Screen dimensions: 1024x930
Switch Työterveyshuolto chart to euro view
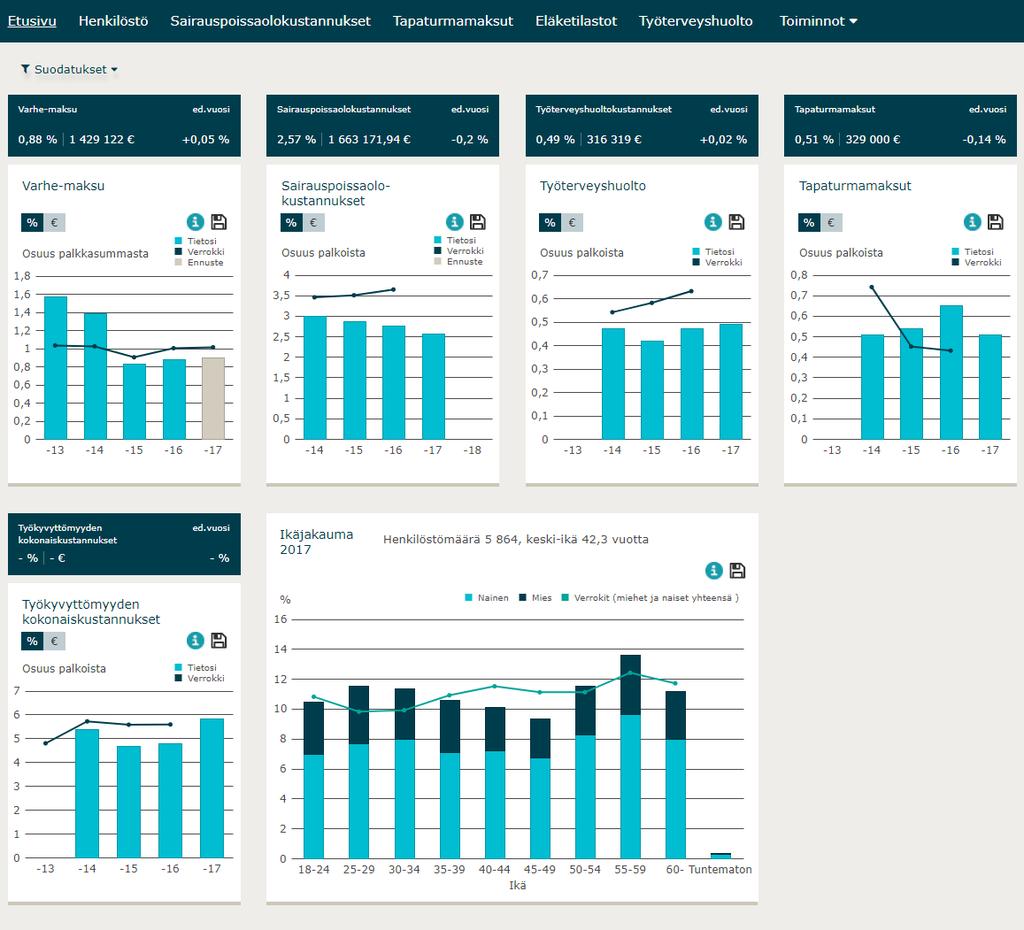tap(572, 223)
